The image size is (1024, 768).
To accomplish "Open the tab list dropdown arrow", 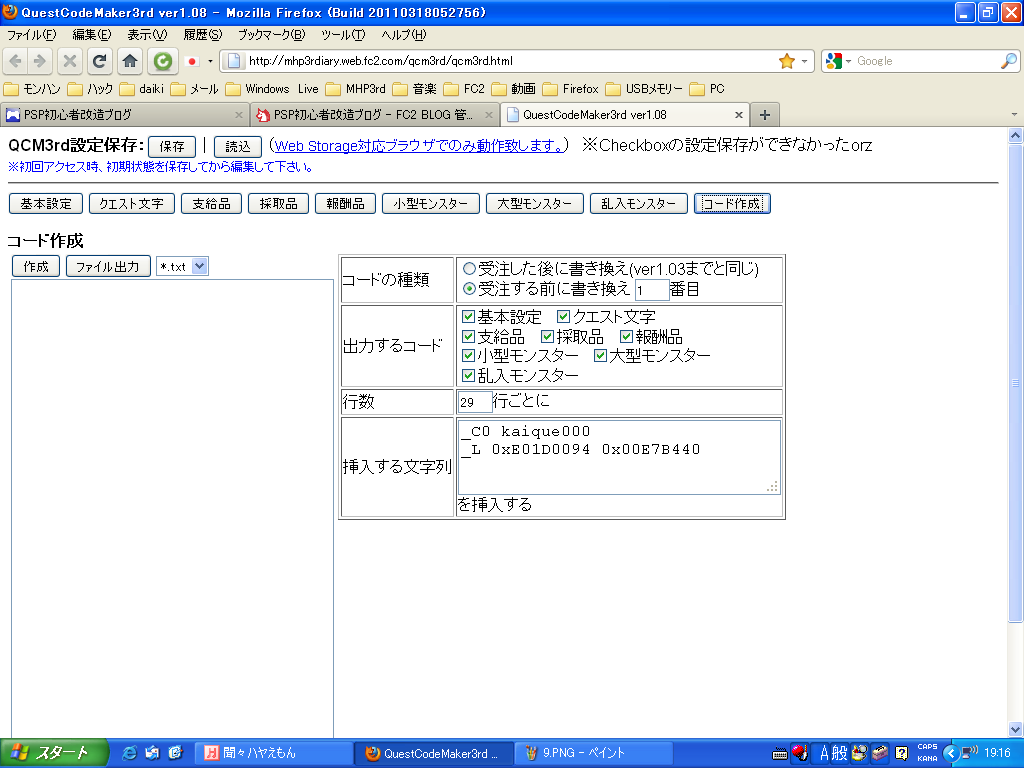I will point(1014,115).
